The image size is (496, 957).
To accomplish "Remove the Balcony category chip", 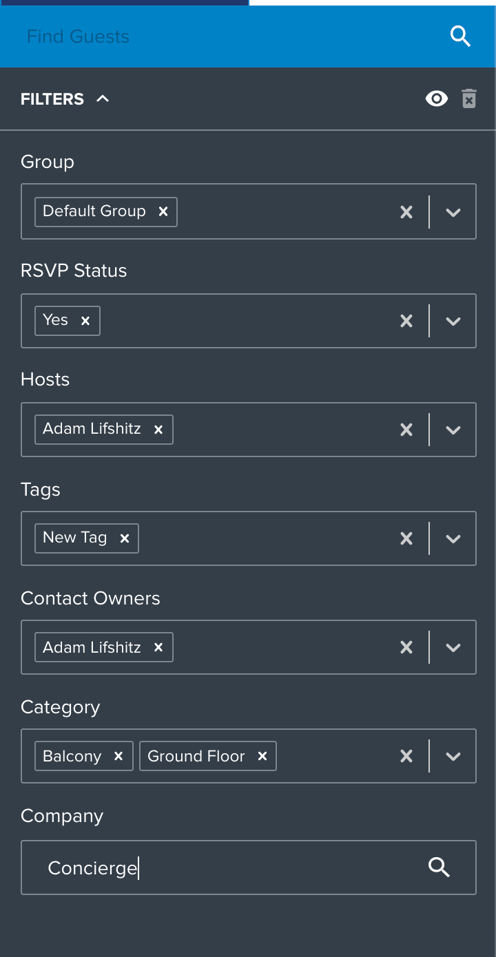I will pyautogui.click(x=118, y=756).
